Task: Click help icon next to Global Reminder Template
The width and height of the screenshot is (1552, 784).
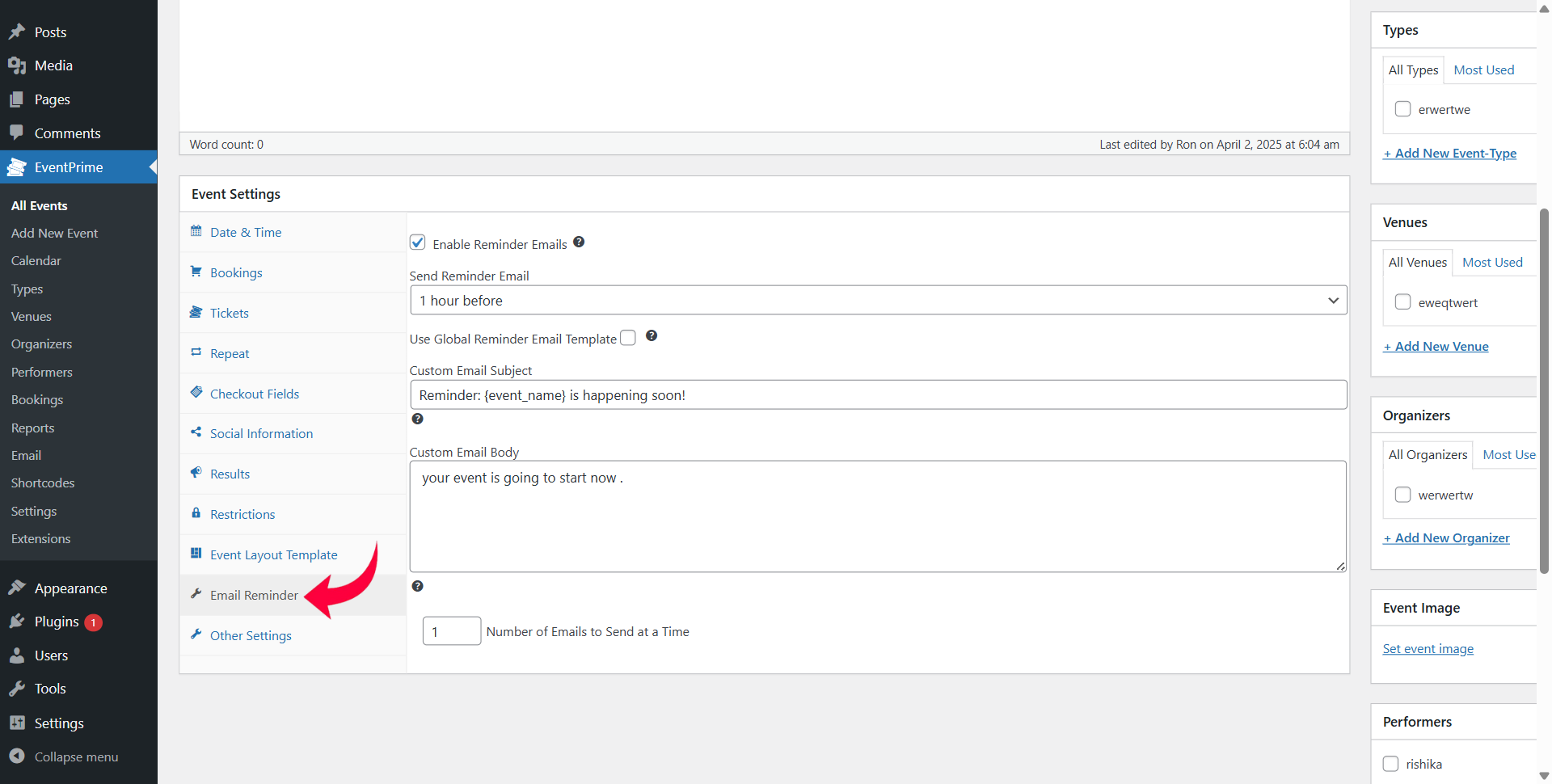Action: pos(652,336)
